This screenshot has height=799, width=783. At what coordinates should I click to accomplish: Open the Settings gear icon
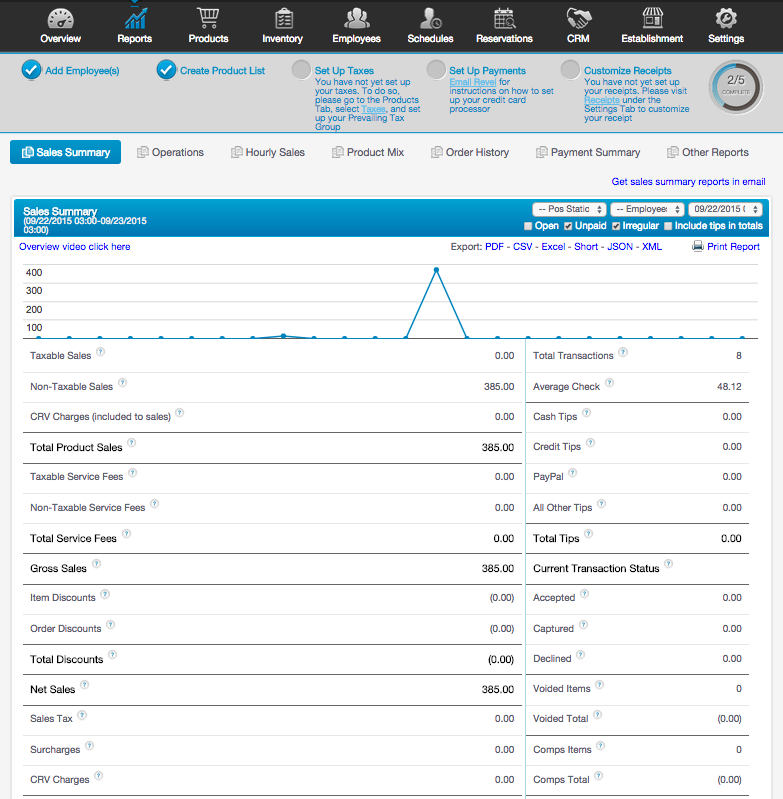[x=726, y=19]
